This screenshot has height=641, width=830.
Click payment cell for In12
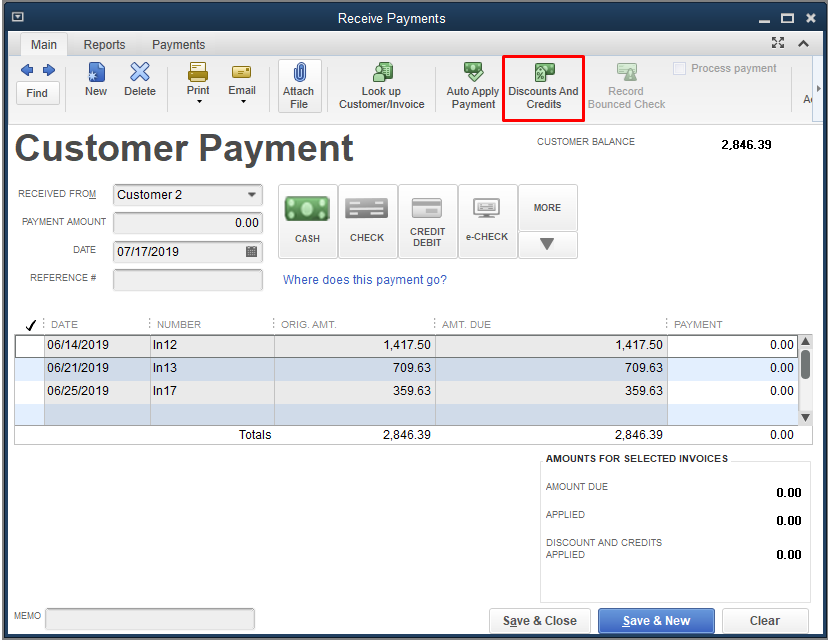(733, 346)
